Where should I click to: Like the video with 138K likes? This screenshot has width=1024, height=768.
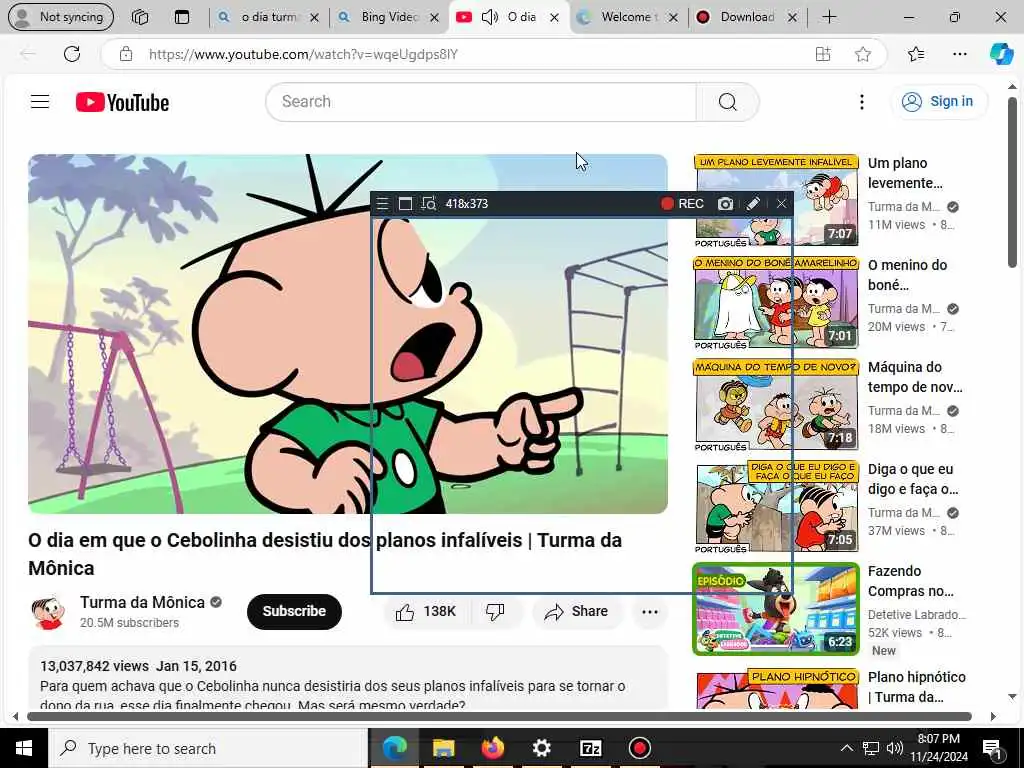tap(426, 612)
